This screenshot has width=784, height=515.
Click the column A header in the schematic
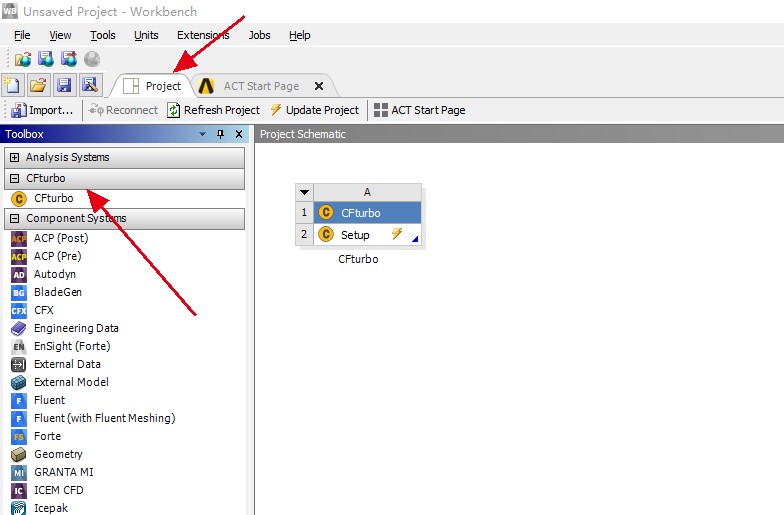click(368, 192)
